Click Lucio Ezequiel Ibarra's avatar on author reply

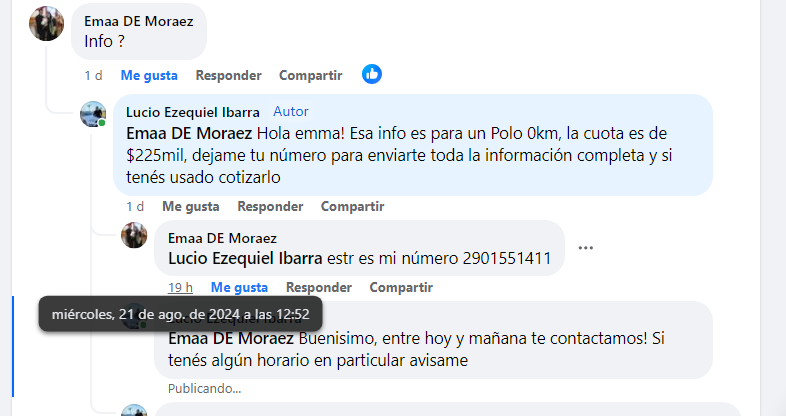pos(93,114)
